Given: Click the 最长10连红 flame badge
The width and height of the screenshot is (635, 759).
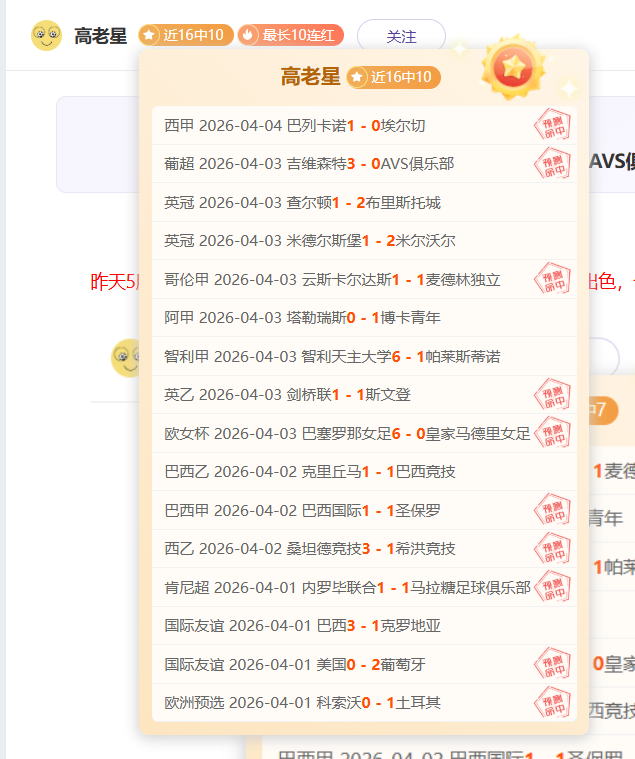Looking at the screenshot, I should pyautogui.click(x=291, y=36).
